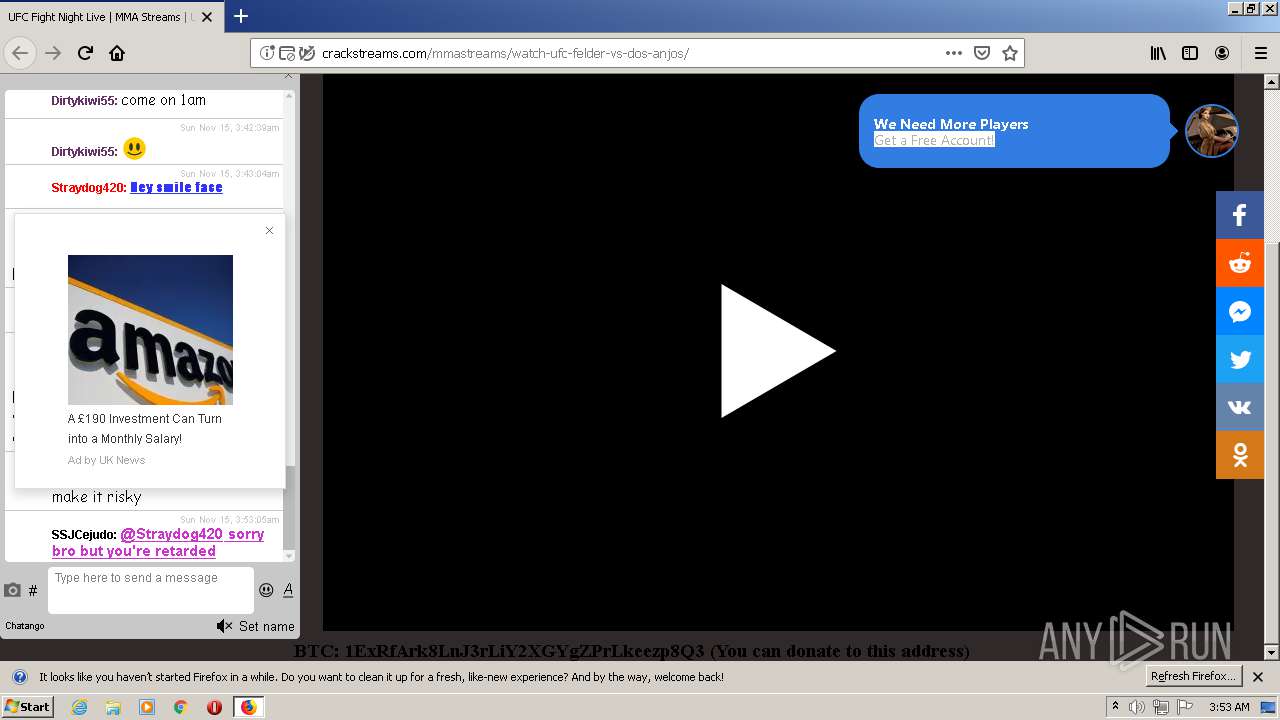Launch Internet Explorer from taskbar

79,707
